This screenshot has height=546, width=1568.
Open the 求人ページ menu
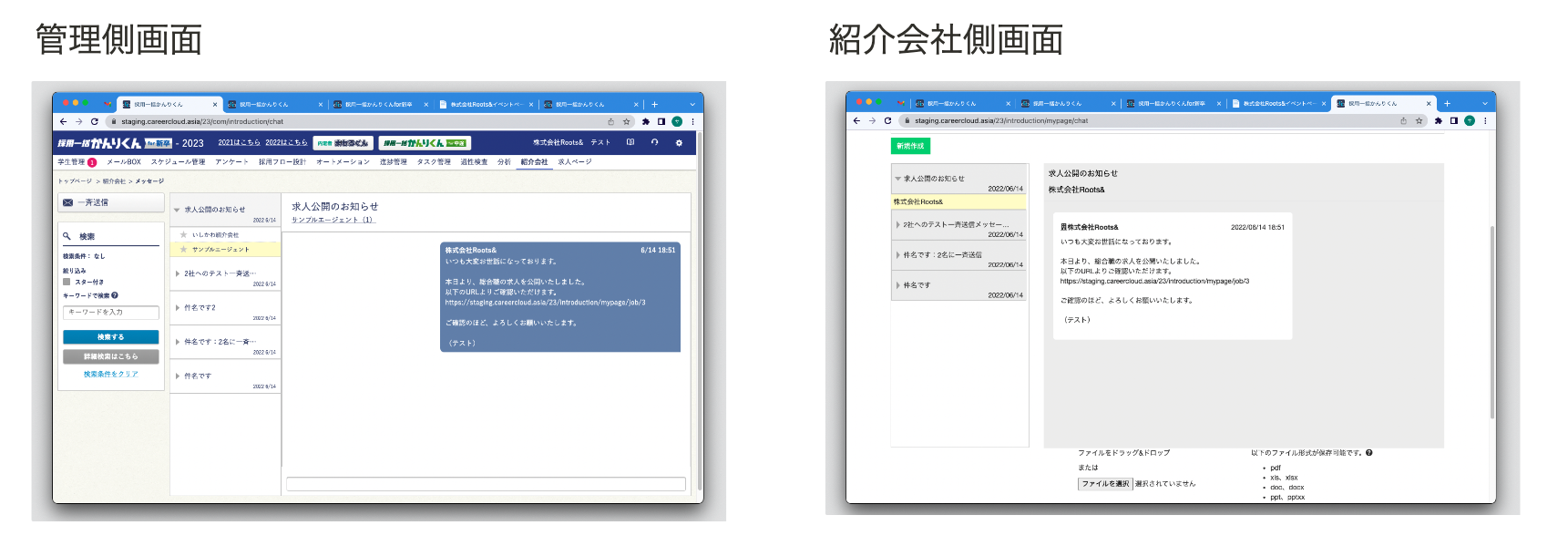575,162
